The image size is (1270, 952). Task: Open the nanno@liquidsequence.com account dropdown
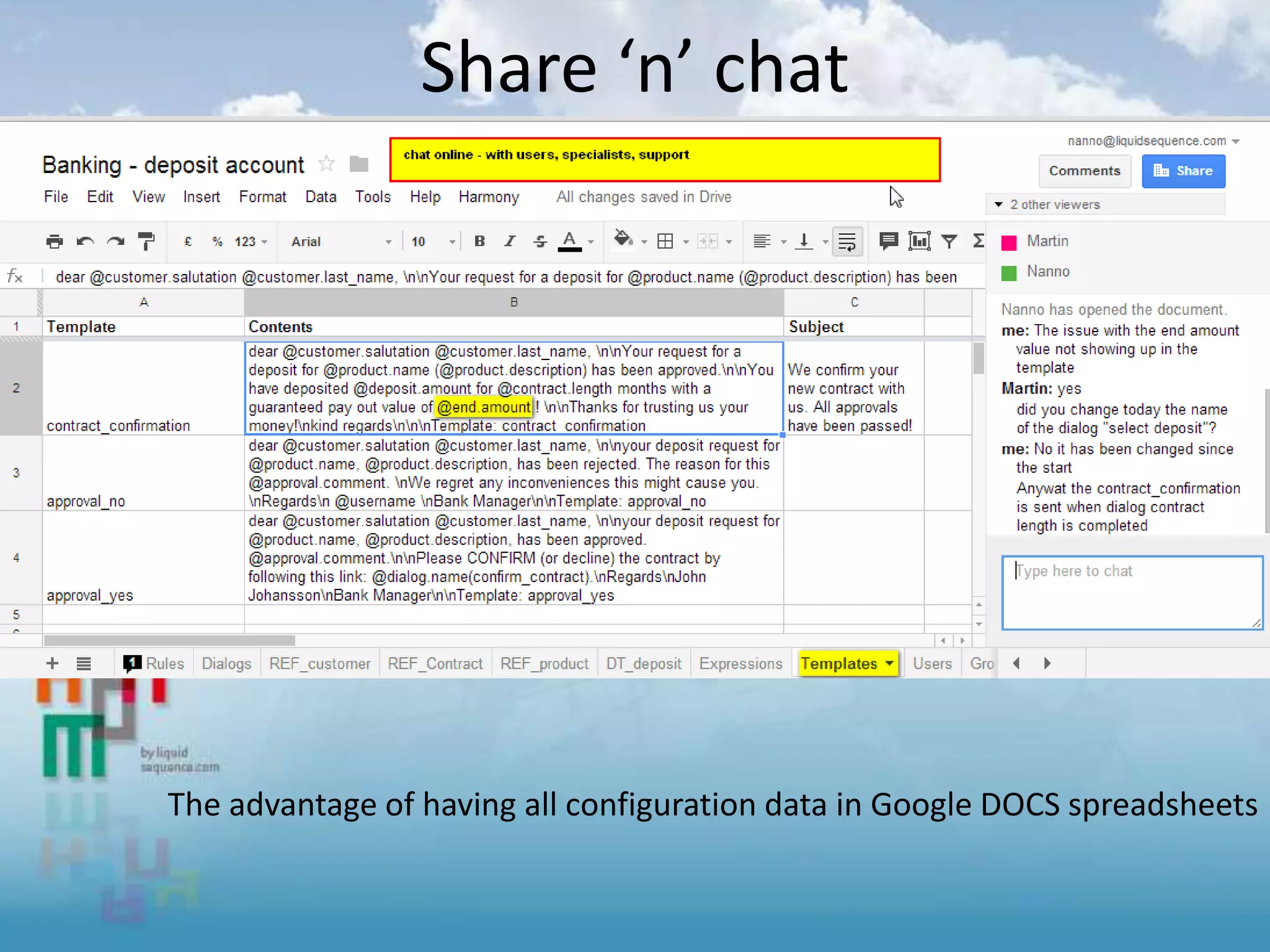(x=1154, y=141)
